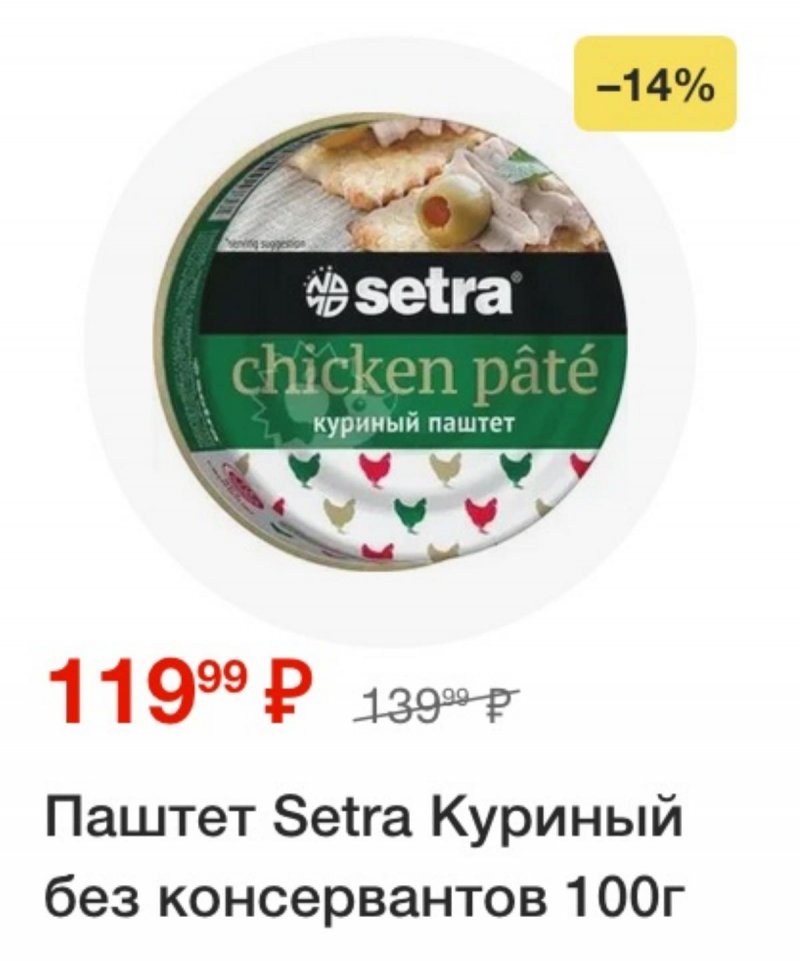Click the small serving suggestion note on the can
800x961 pixels.
pos(267,243)
